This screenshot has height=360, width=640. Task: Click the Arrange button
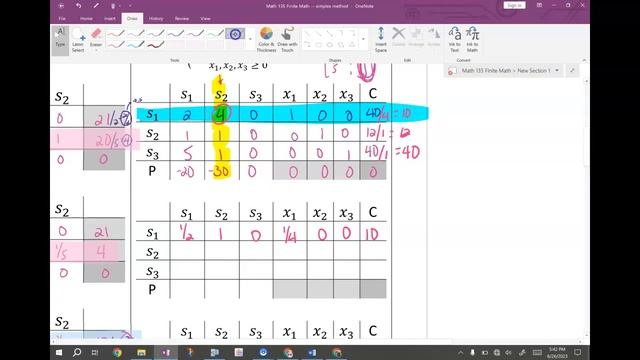416,37
